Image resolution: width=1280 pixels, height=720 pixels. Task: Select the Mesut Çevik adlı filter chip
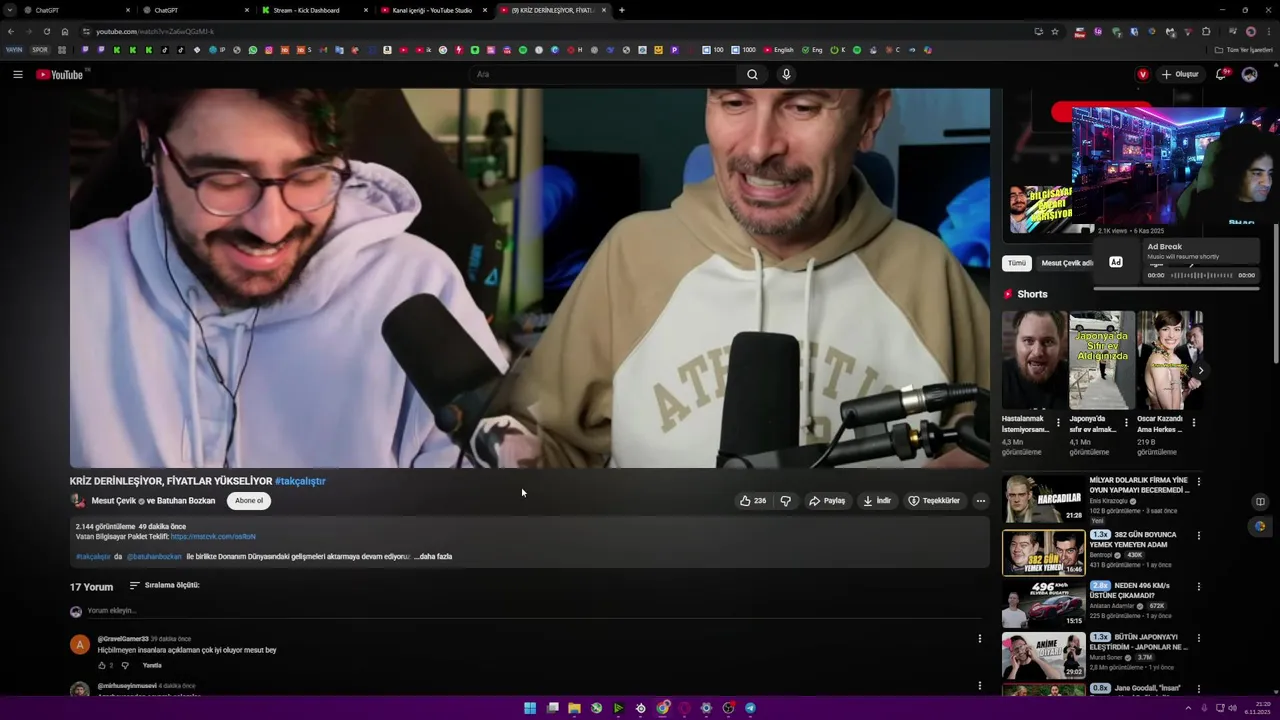tap(1066, 263)
